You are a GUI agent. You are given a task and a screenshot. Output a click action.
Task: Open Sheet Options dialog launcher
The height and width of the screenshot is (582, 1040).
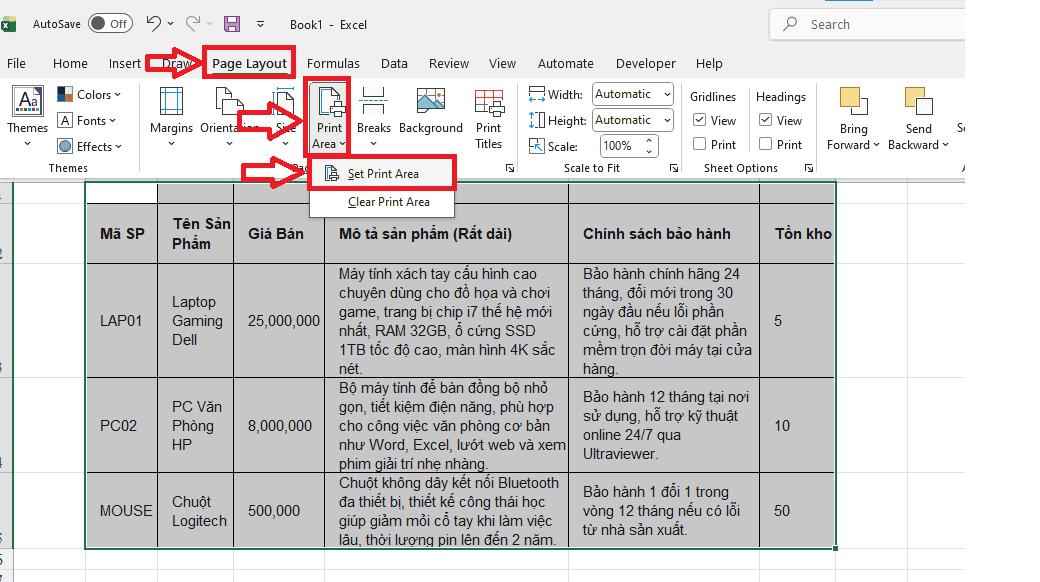coord(809,169)
